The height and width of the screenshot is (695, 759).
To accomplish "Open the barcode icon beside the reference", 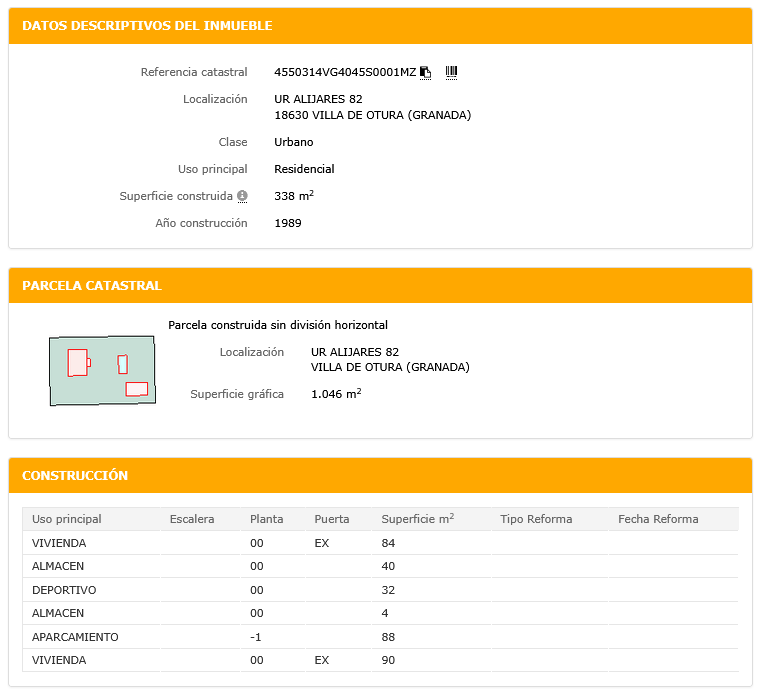I will click(x=451, y=72).
